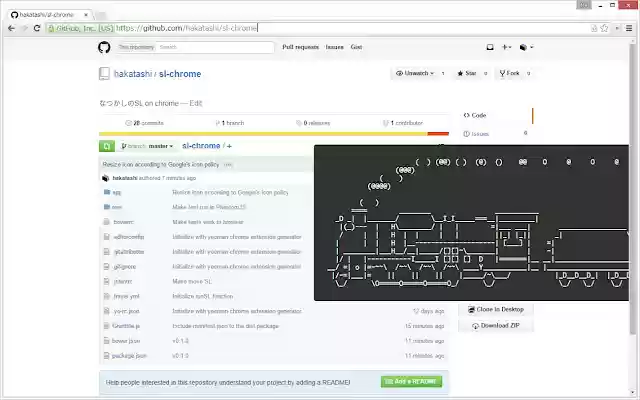Image resolution: width=640 pixels, height=400 pixels.
Task: Fork the repository
Action: click(509, 73)
